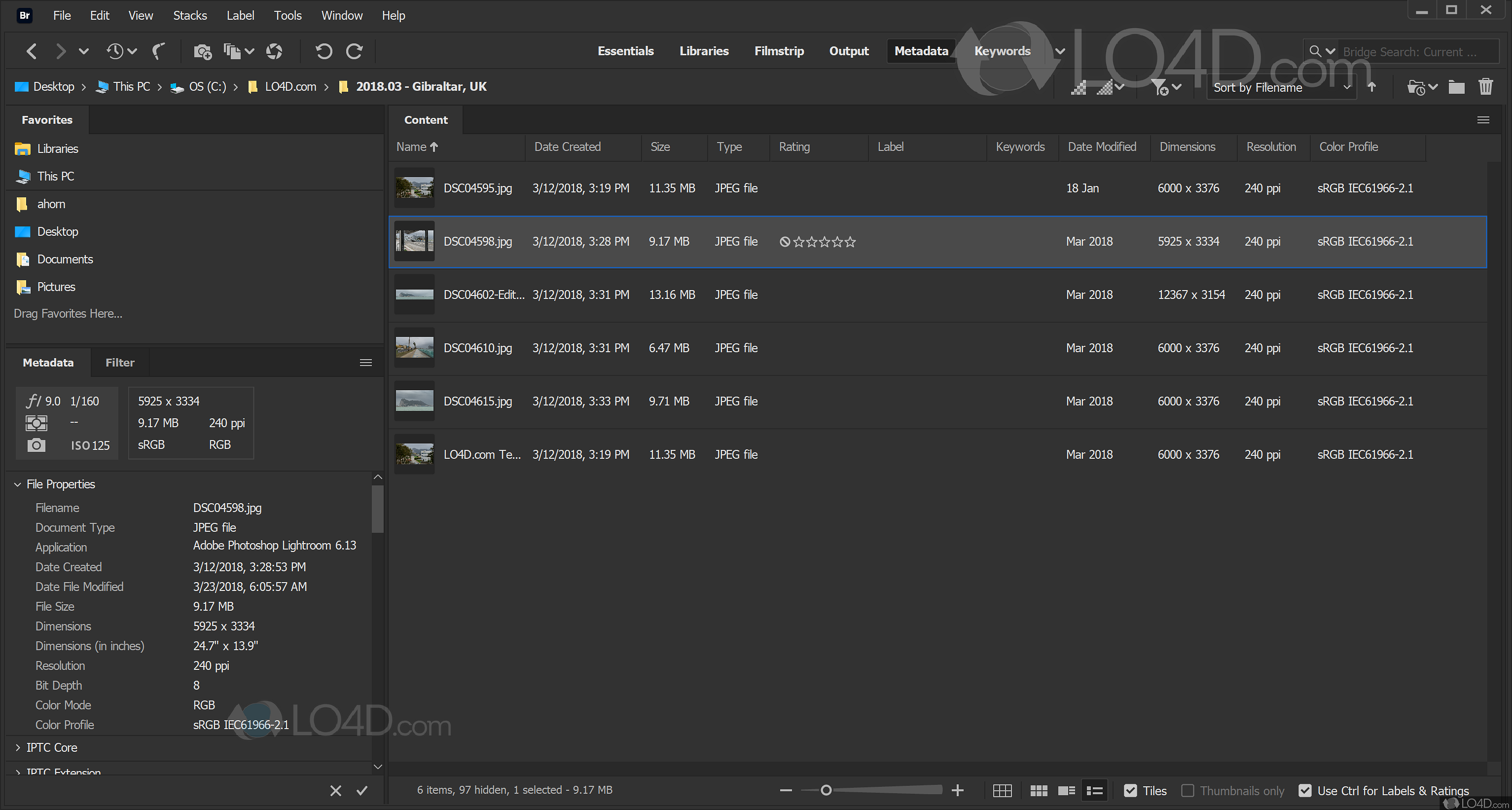Go back with the left arrow icon
This screenshot has width=1512, height=810.
[x=32, y=51]
